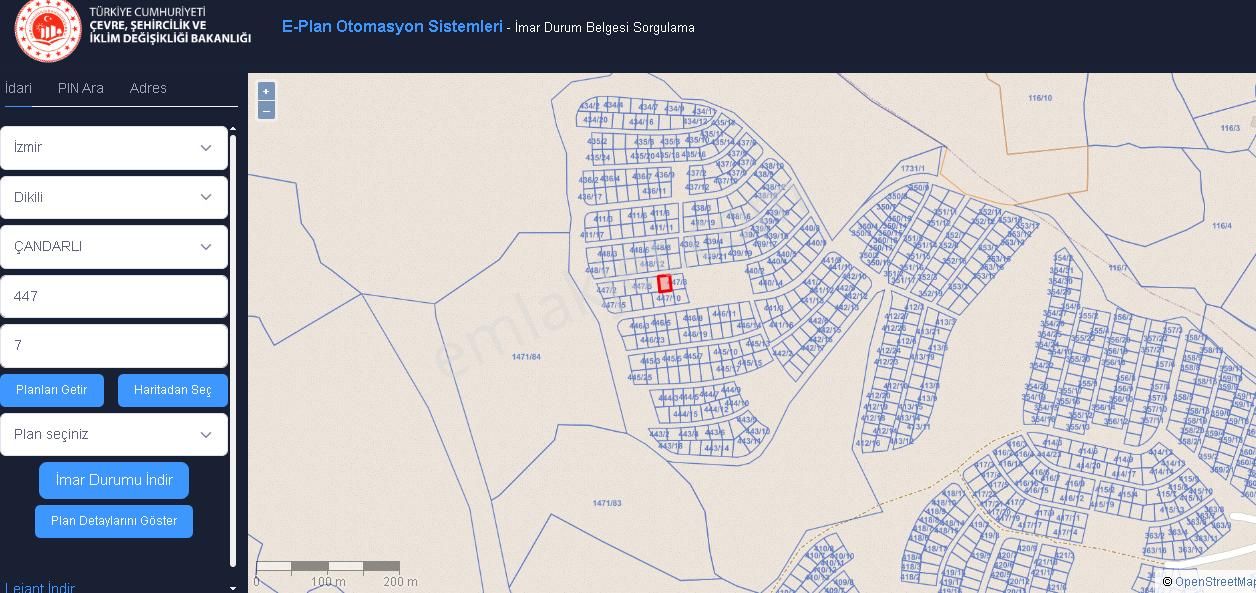Screen dimensions: 1256x593
Task: Open the Dikili district dropdown
Action: click(x=114, y=197)
